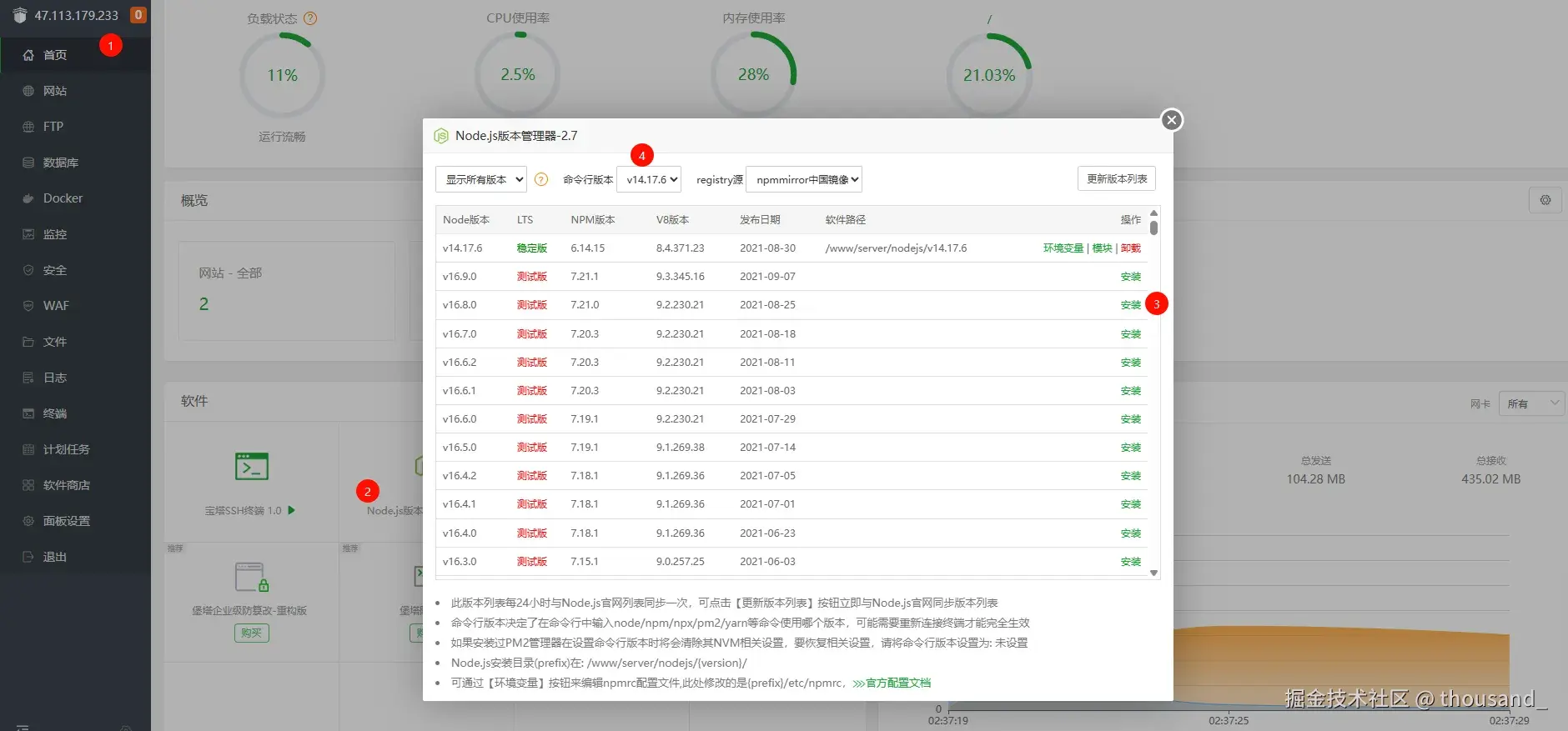This screenshot has height=731, width=1568.
Task: Click the 日志 log icon in sidebar
Action: pyautogui.click(x=28, y=378)
